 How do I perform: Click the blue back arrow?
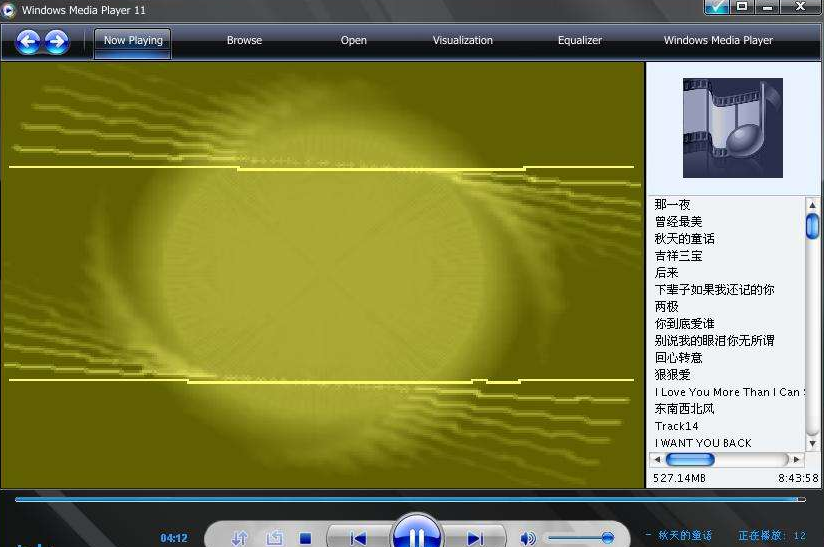(x=28, y=41)
